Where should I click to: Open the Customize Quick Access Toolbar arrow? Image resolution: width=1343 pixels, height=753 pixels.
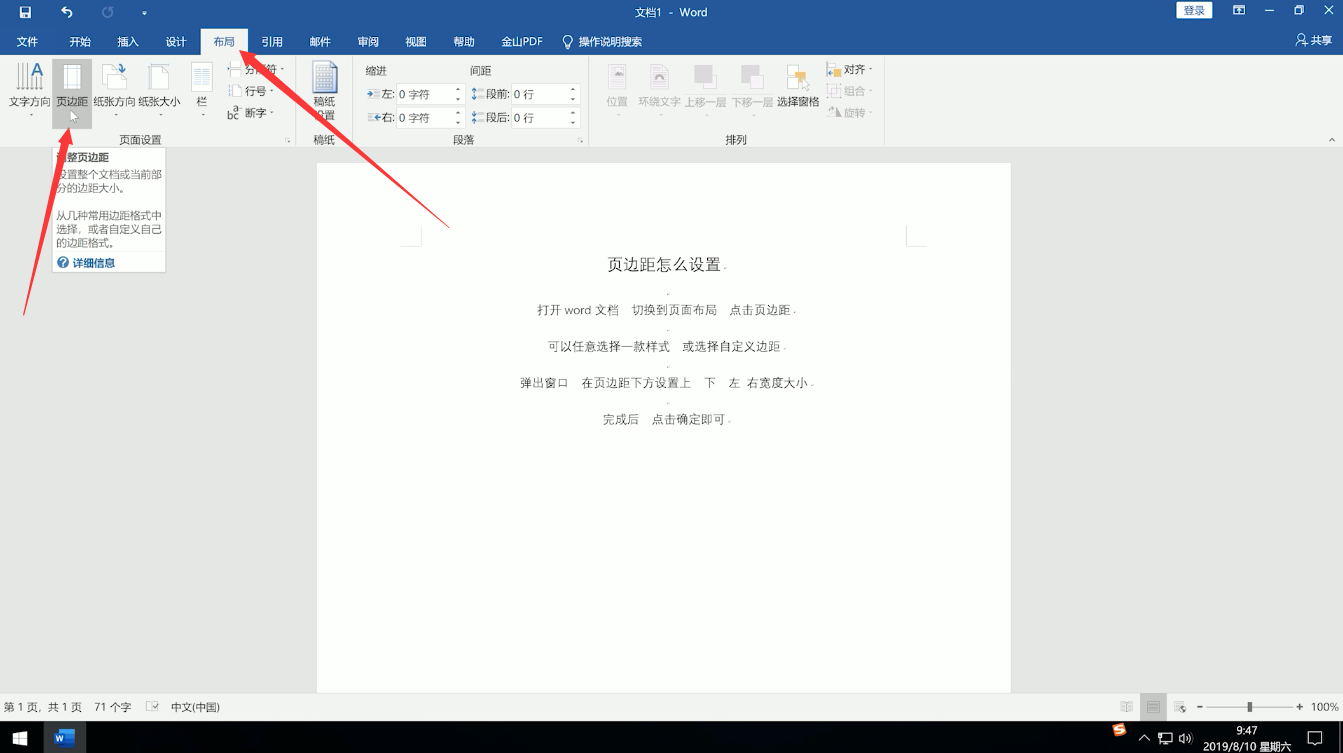click(x=144, y=13)
